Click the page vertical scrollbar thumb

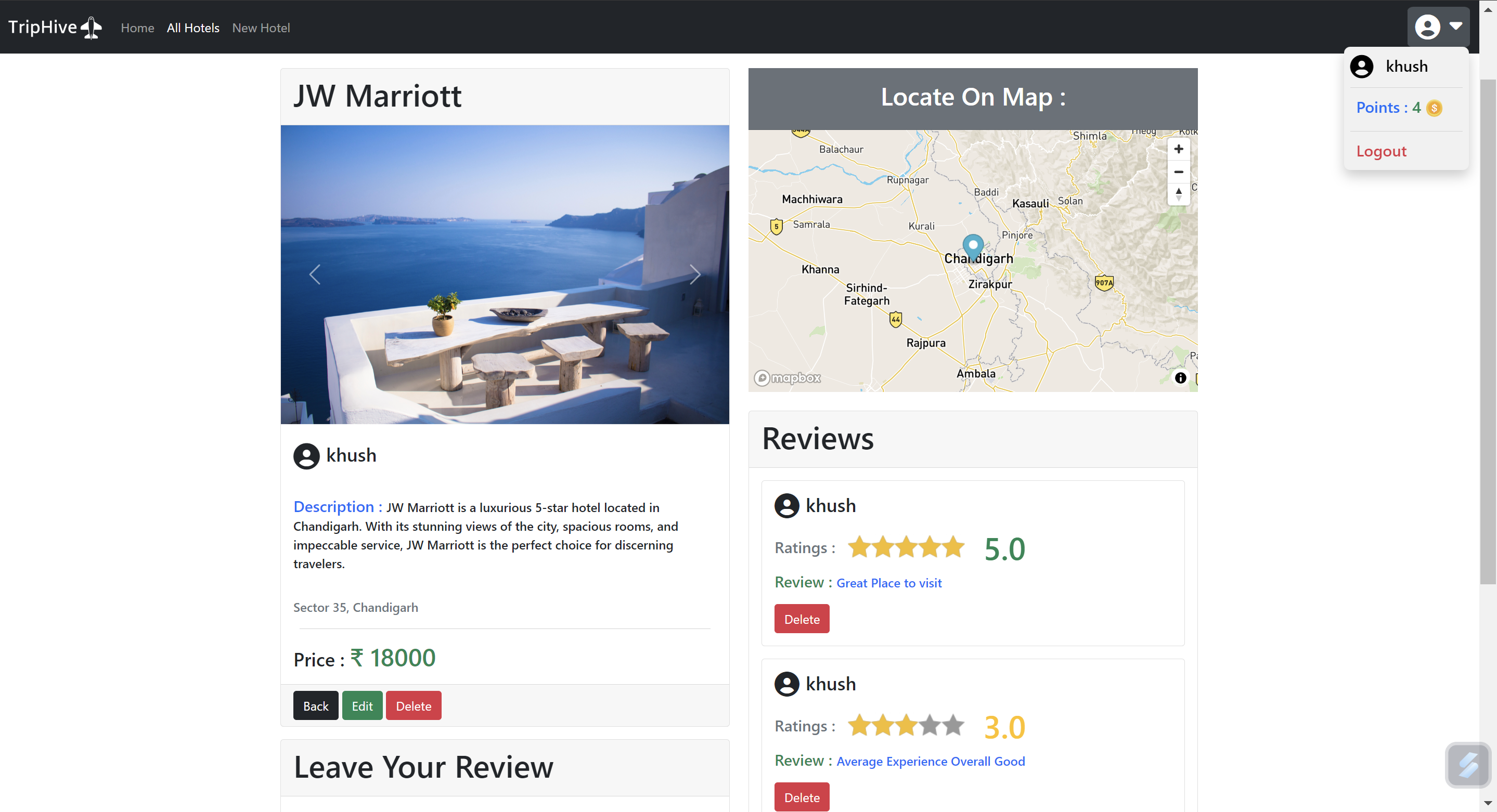(x=1487, y=331)
